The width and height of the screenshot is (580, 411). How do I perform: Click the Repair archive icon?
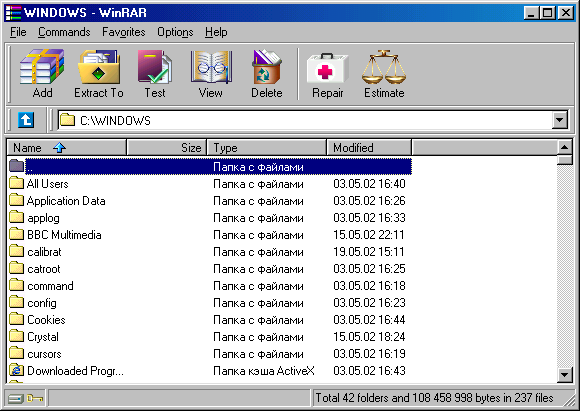(x=327, y=68)
